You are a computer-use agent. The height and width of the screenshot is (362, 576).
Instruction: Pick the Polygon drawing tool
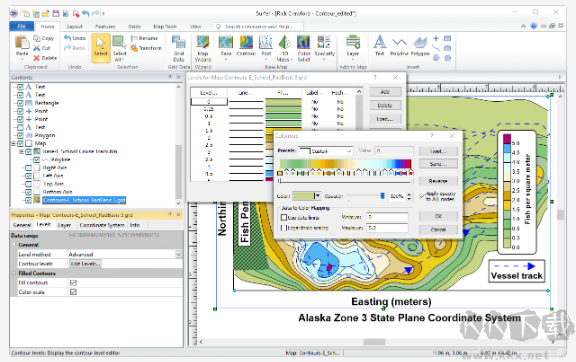(420, 46)
